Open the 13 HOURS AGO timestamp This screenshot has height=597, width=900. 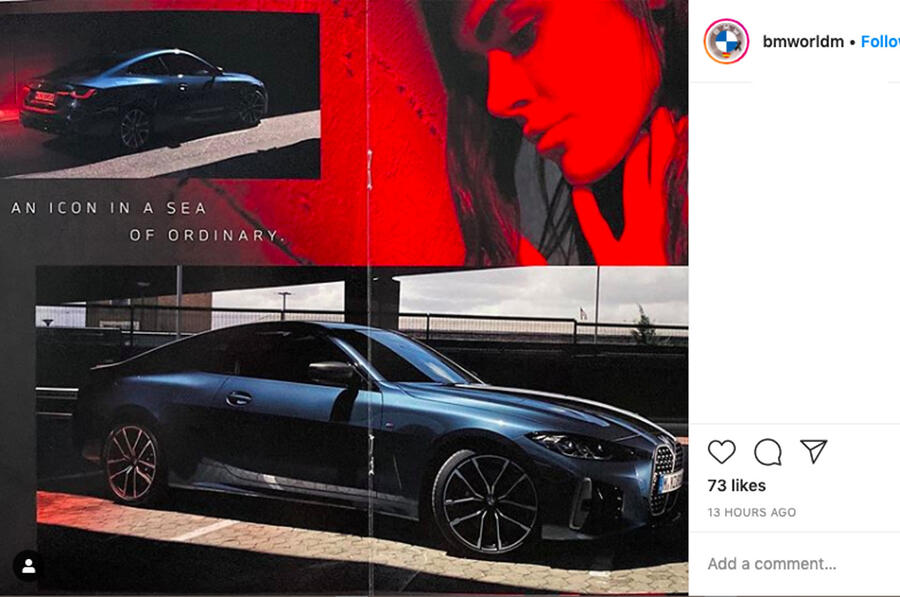point(751,513)
